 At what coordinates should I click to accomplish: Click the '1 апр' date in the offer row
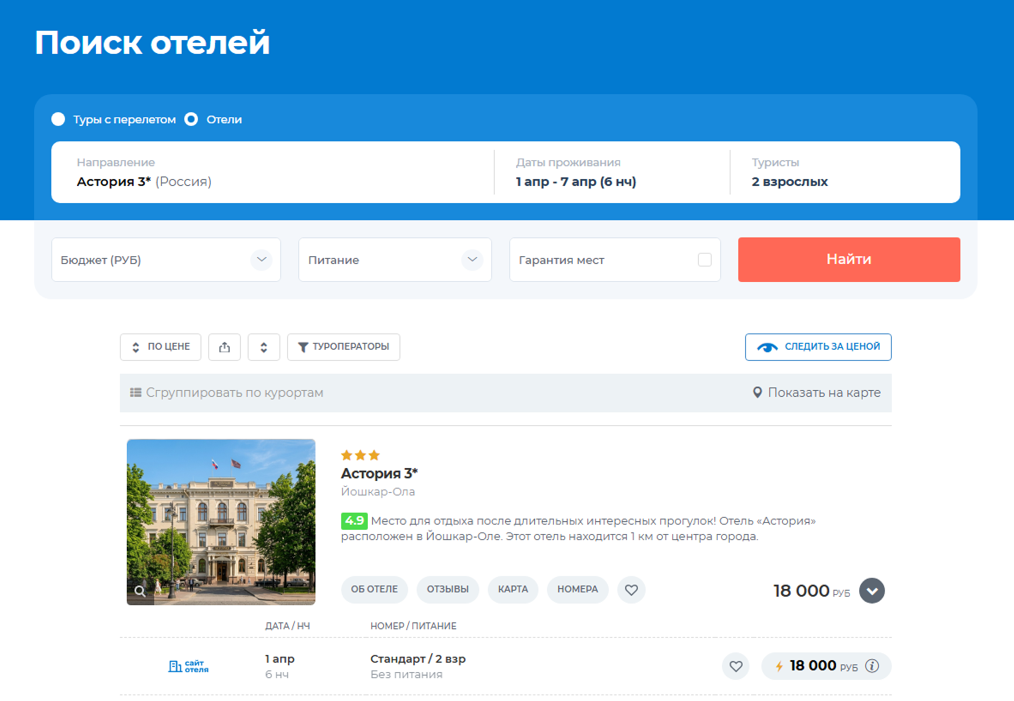pyautogui.click(x=279, y=659)
